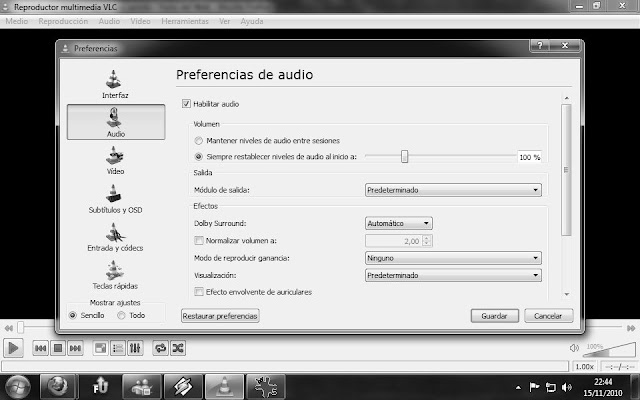The height and width of the screenshot is (400, 640).
Task: Toggle shuffle random playback
Action: click(178, 348)
